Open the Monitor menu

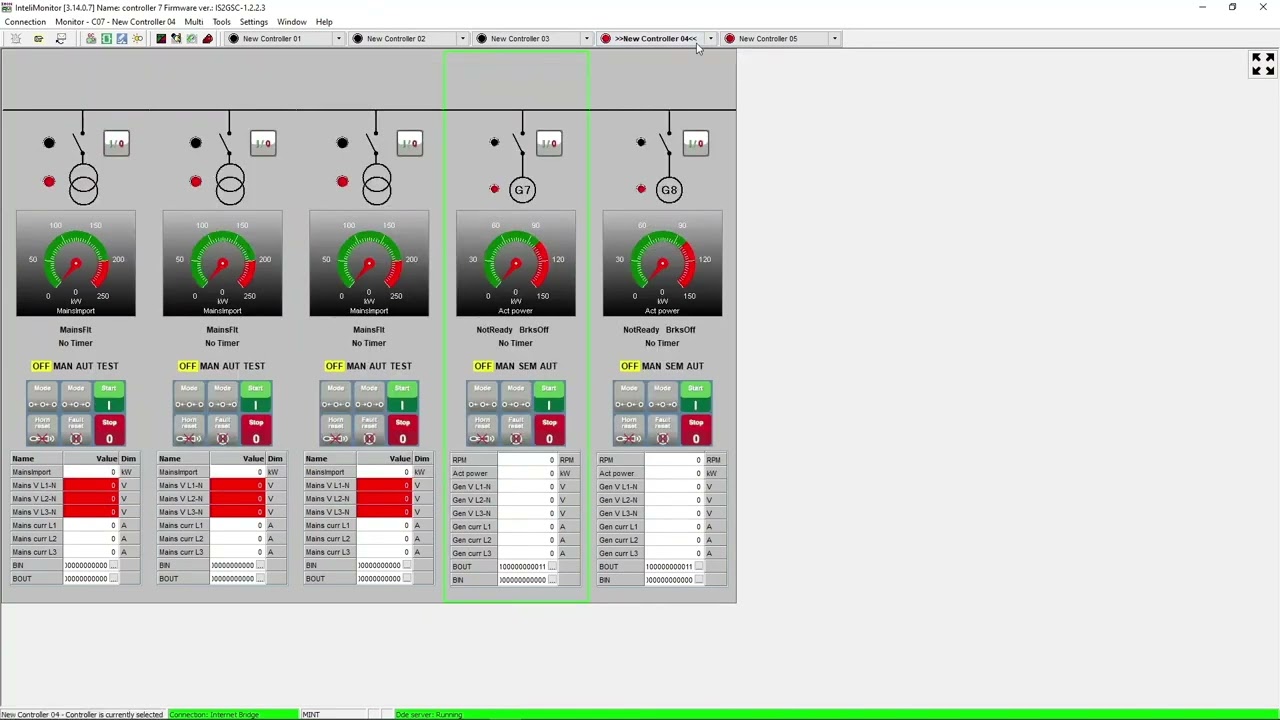click(115, 22)
